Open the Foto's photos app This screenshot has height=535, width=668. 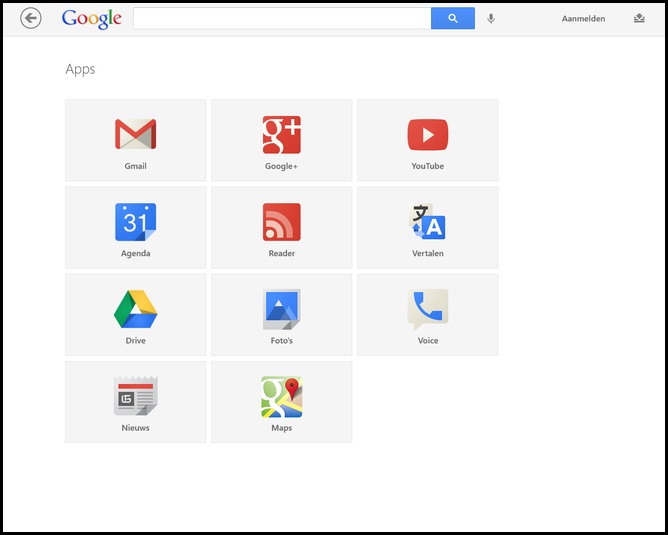point(282,315)
